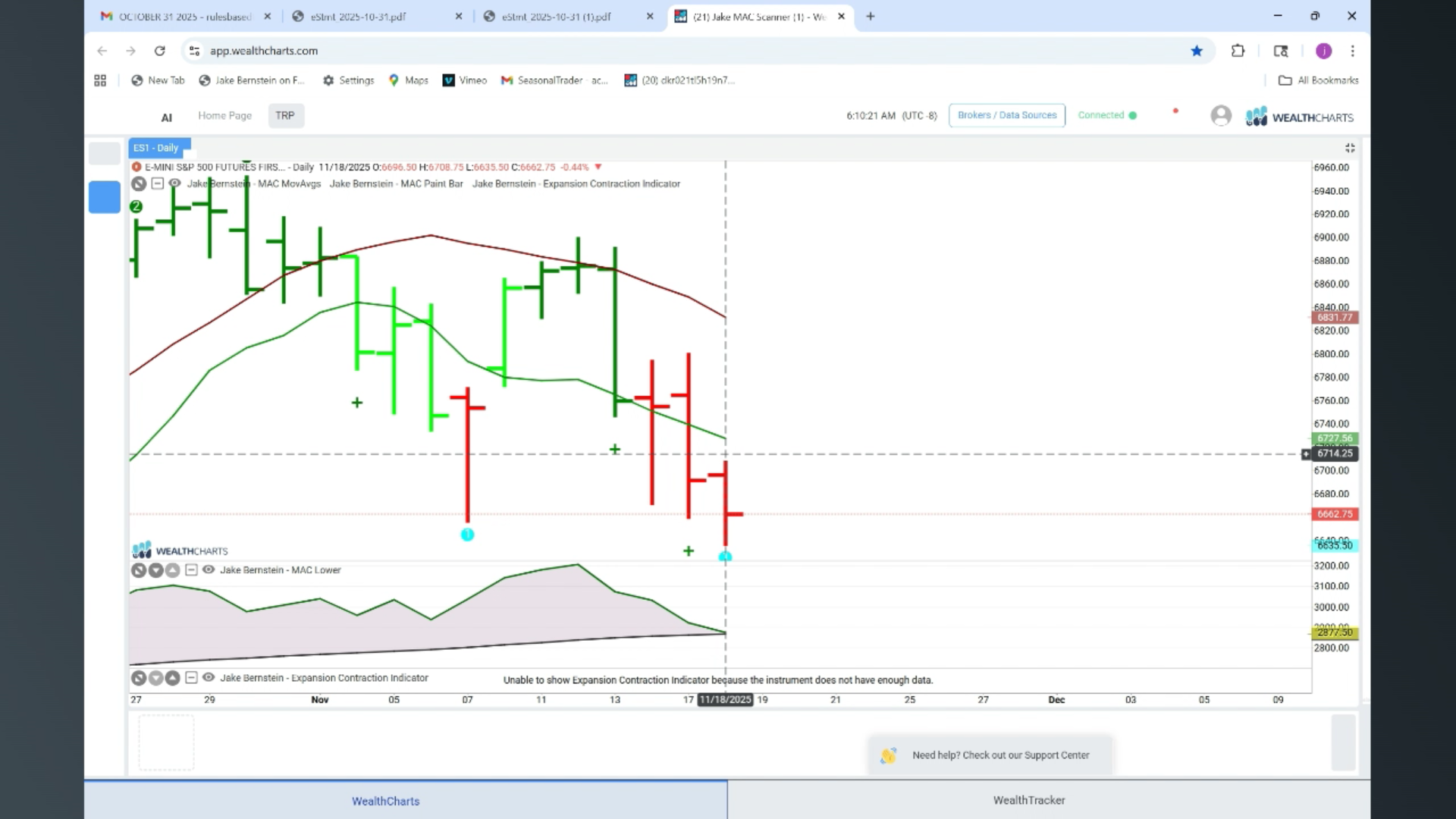The height and width of the screenshot is (819, 1456).
Task: Toggle visibility of Expansion Contraction Indicator
Action: click(x=209, y=678)
